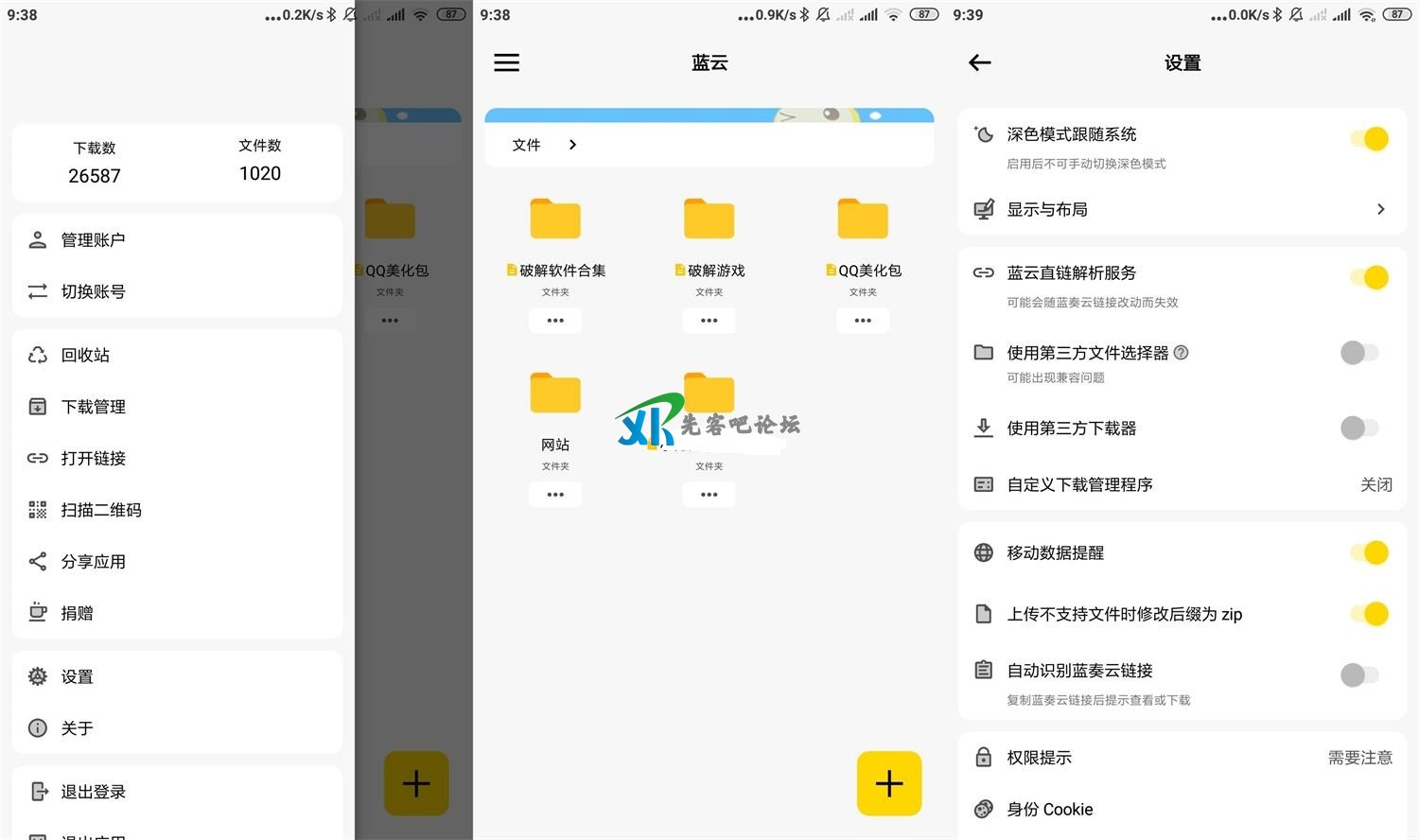1419x840 pixels.
Task: Open more options under 网站 folder
Action: coord(555,495)
